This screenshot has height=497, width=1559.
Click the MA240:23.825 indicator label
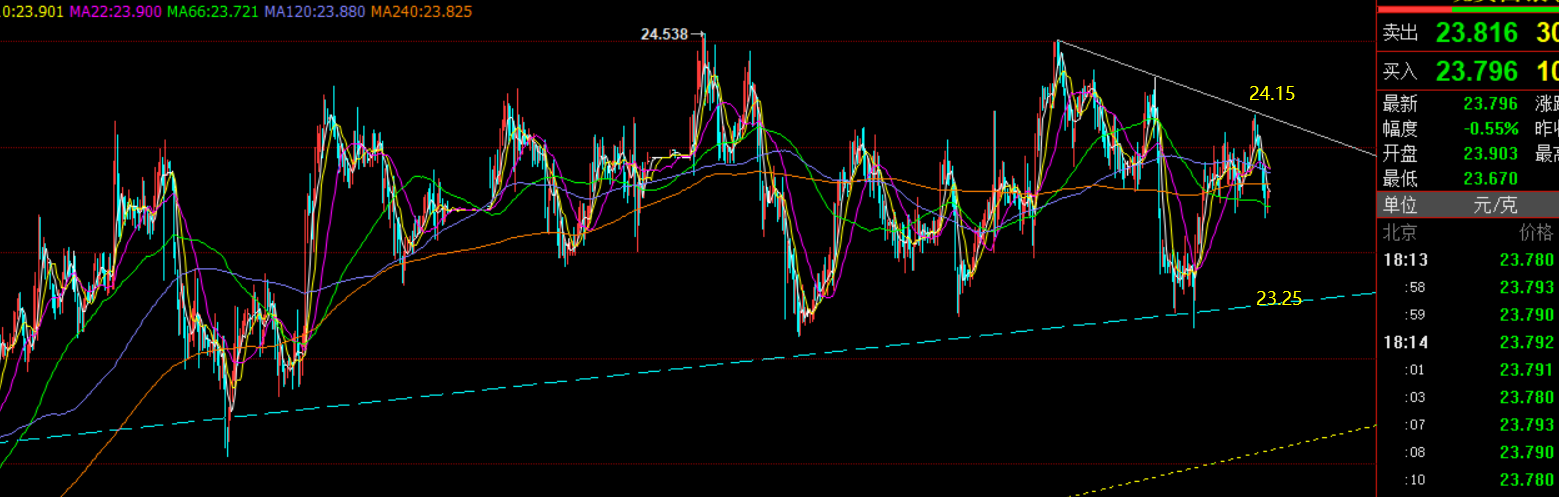(x=424, y=11)
